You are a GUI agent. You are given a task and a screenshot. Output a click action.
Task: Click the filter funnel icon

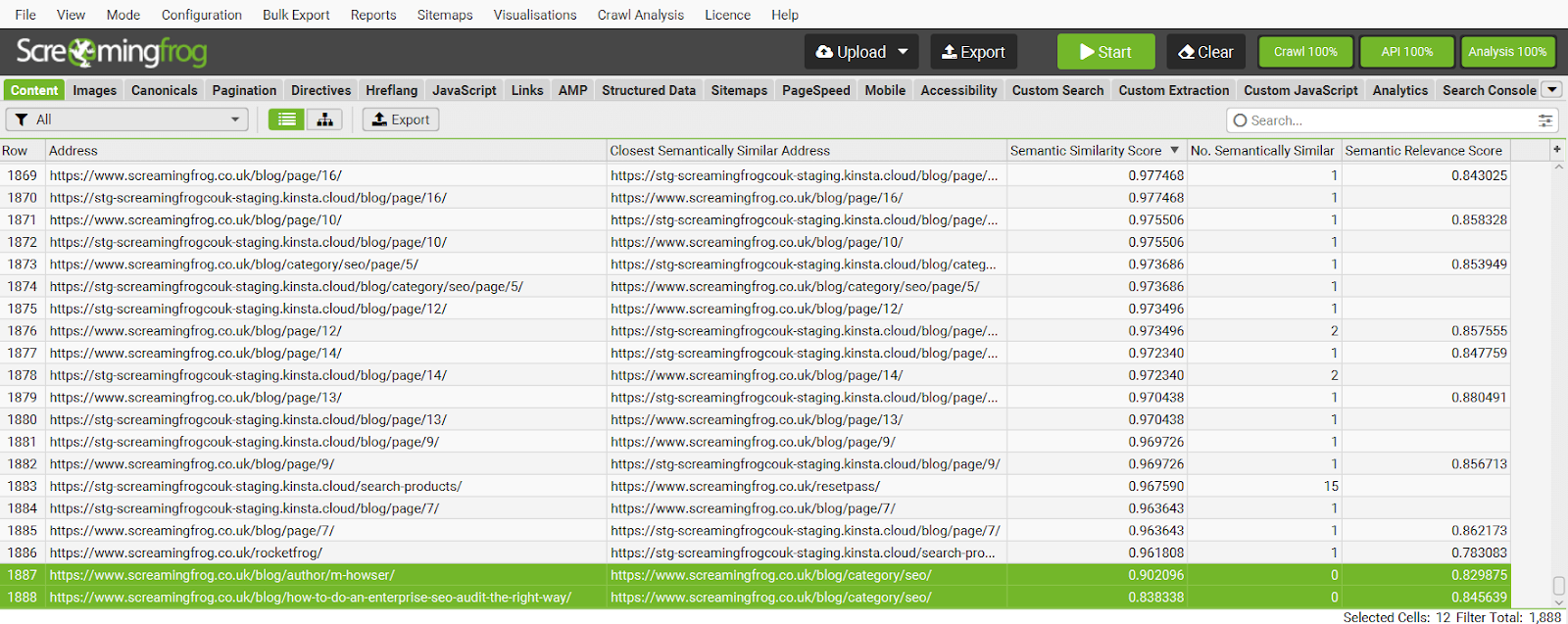(22, 120)
